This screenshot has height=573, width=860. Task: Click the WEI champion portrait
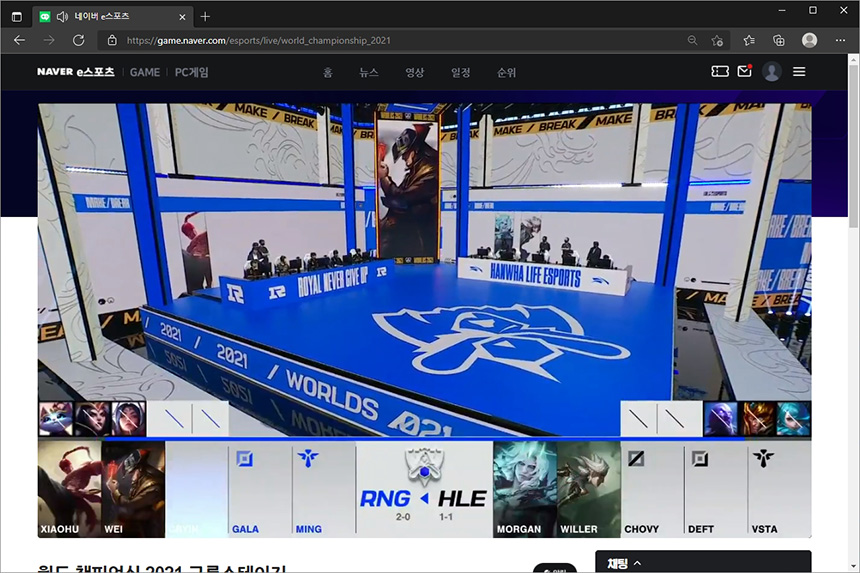pos(133,489)
